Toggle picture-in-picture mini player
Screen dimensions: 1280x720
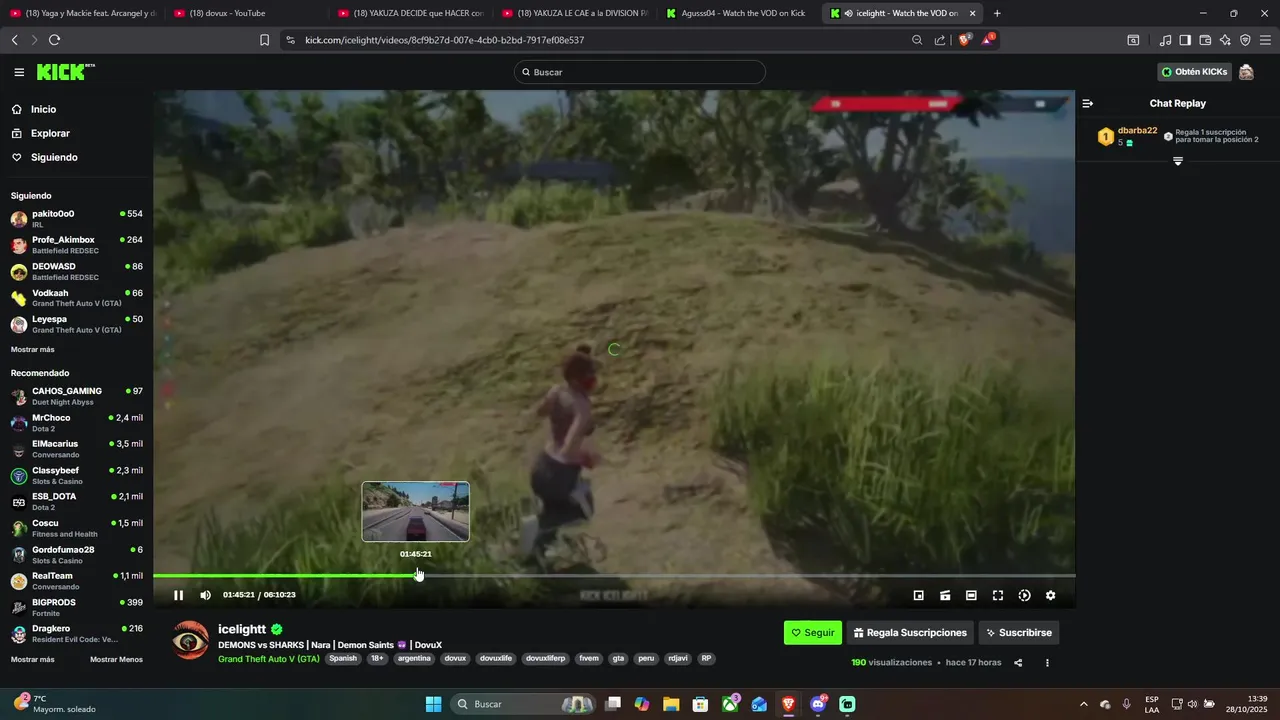[x=919, y=595]
